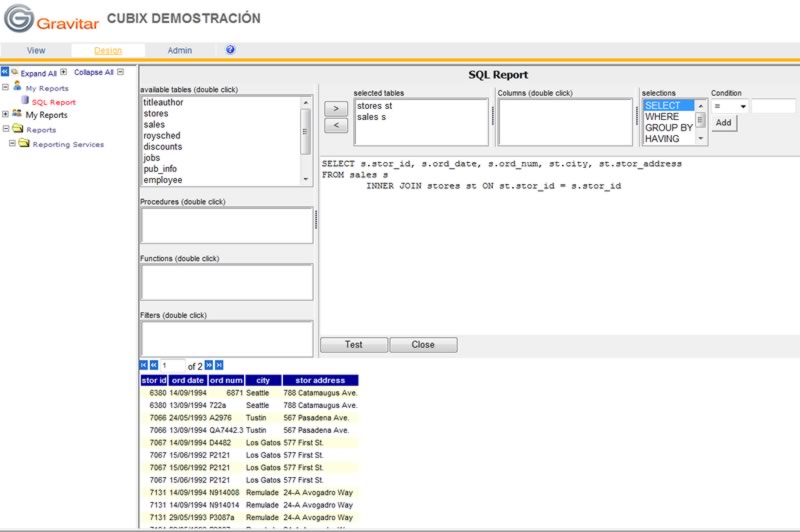Screen dimensions: 800x532
Task: Run the query with the Test button
Action: pos(354,345)
